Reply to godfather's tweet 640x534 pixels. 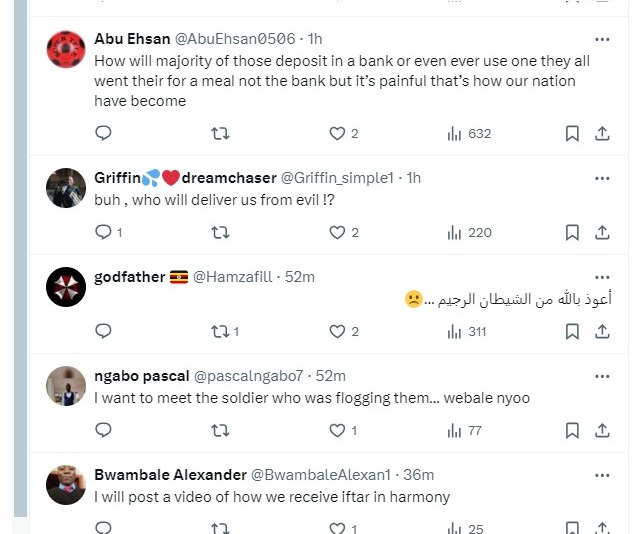pyautogui.click(x=103, y=331)
